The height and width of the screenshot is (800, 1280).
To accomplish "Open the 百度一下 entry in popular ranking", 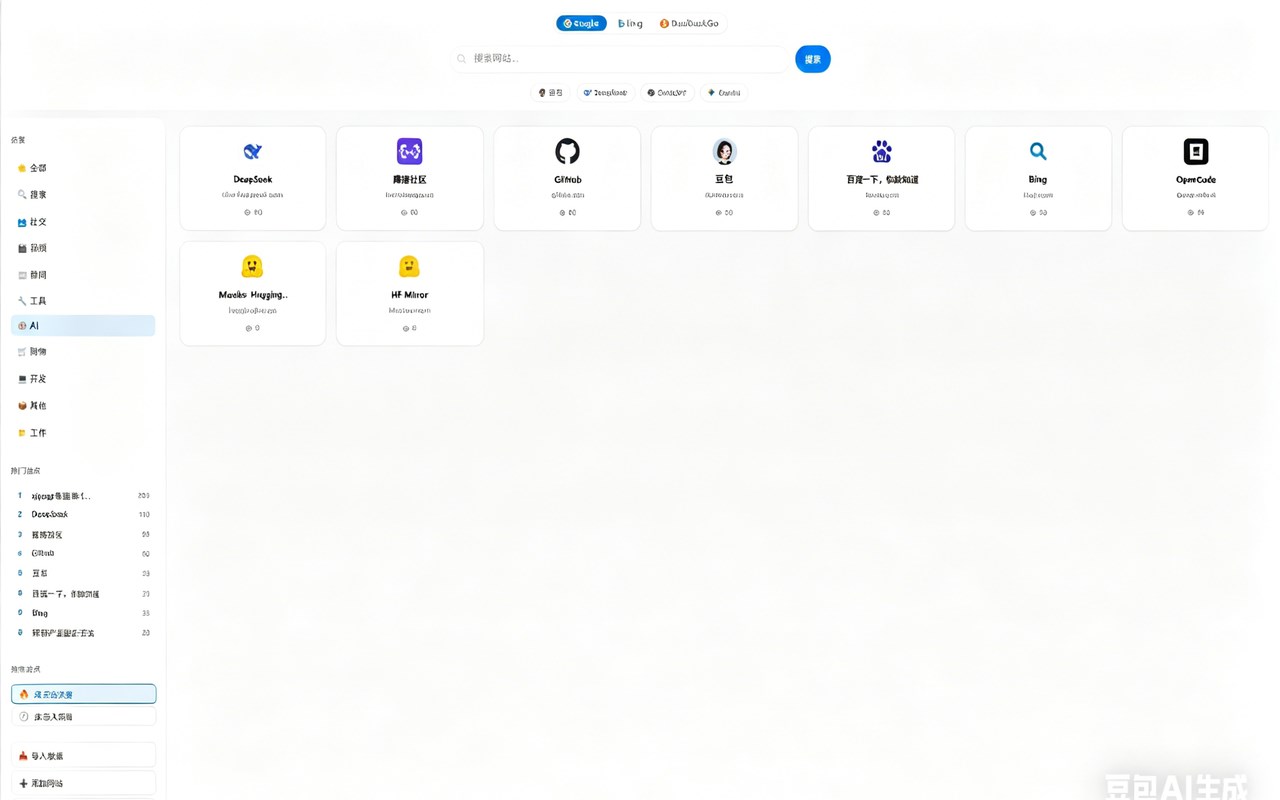I will [83, 594].
